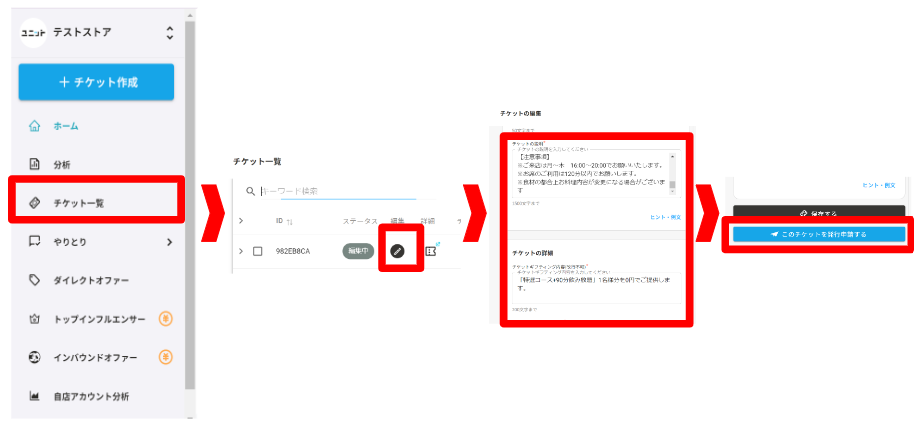
Task: Click the このチケットを発行申請する button
Action: coord(818,234)
